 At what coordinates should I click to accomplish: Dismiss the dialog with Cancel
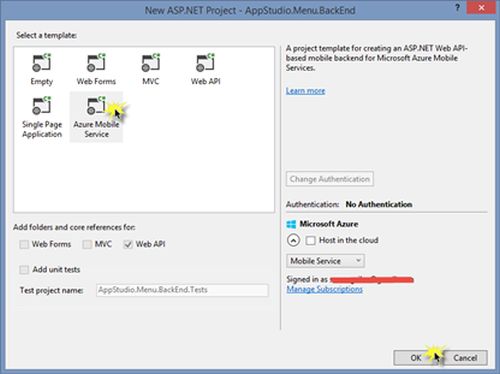(465, 358)
